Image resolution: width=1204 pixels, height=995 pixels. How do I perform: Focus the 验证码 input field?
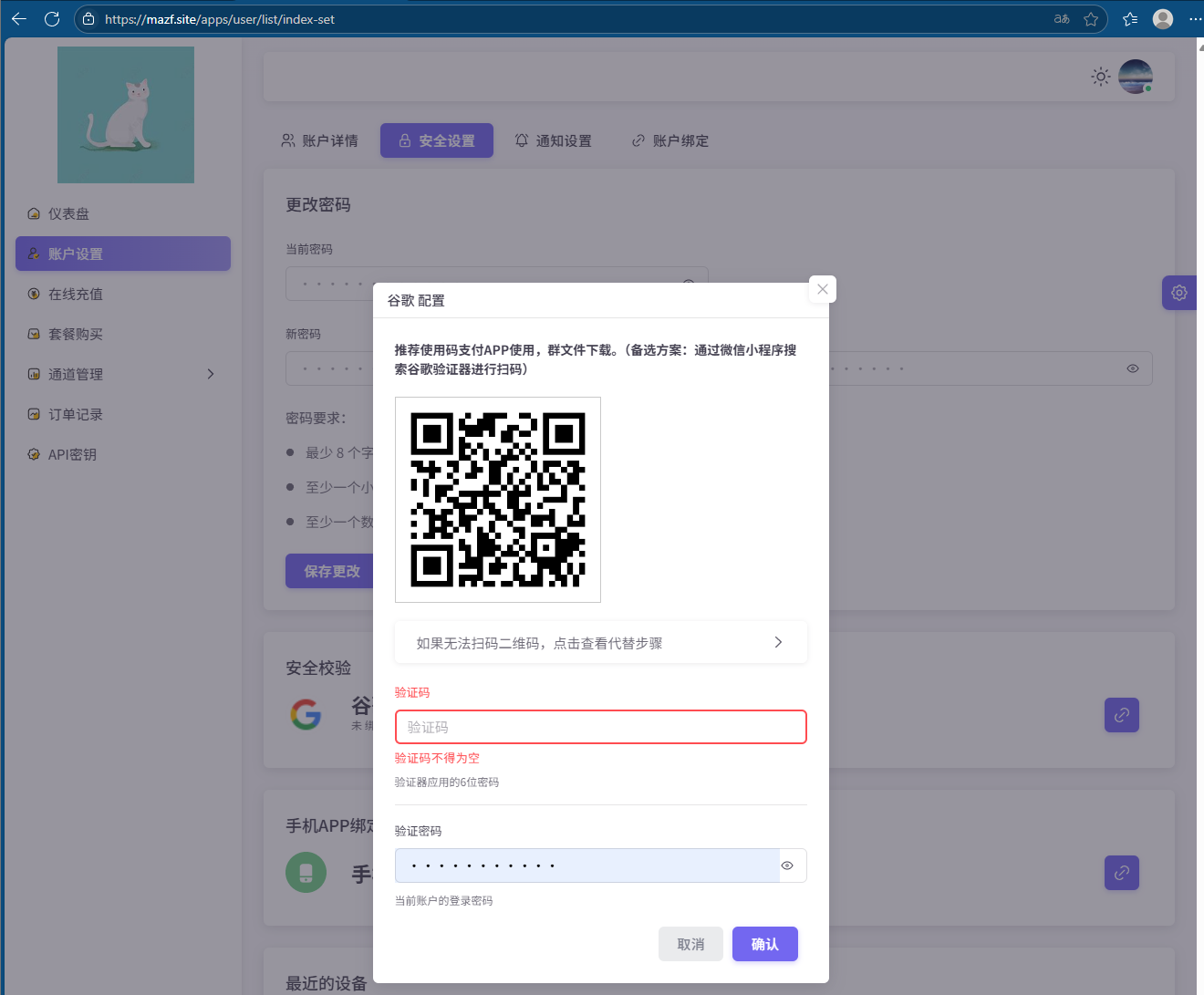click(601, 727)
